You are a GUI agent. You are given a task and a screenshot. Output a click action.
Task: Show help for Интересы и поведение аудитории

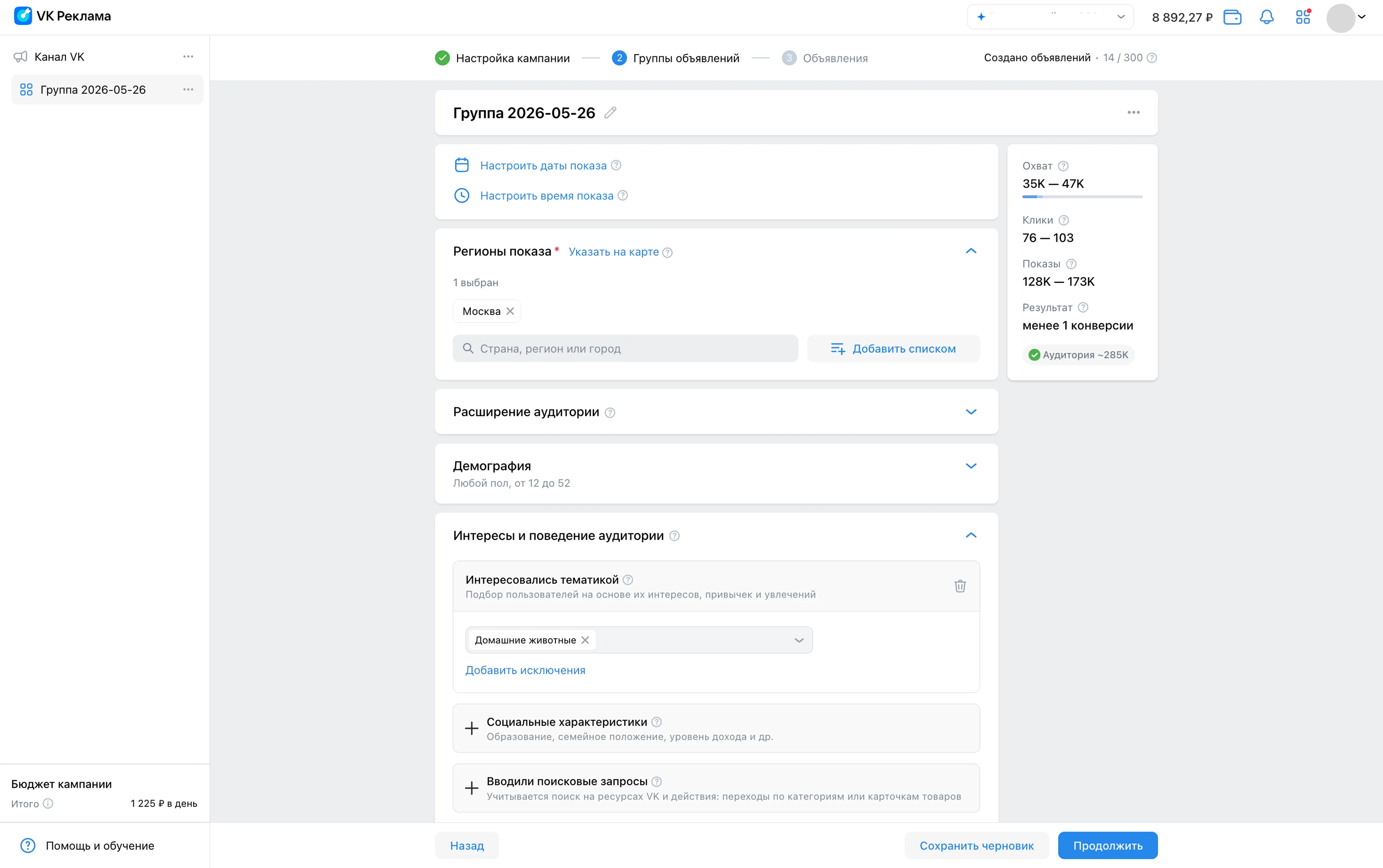pyautogui.click(x=675, y=536)
